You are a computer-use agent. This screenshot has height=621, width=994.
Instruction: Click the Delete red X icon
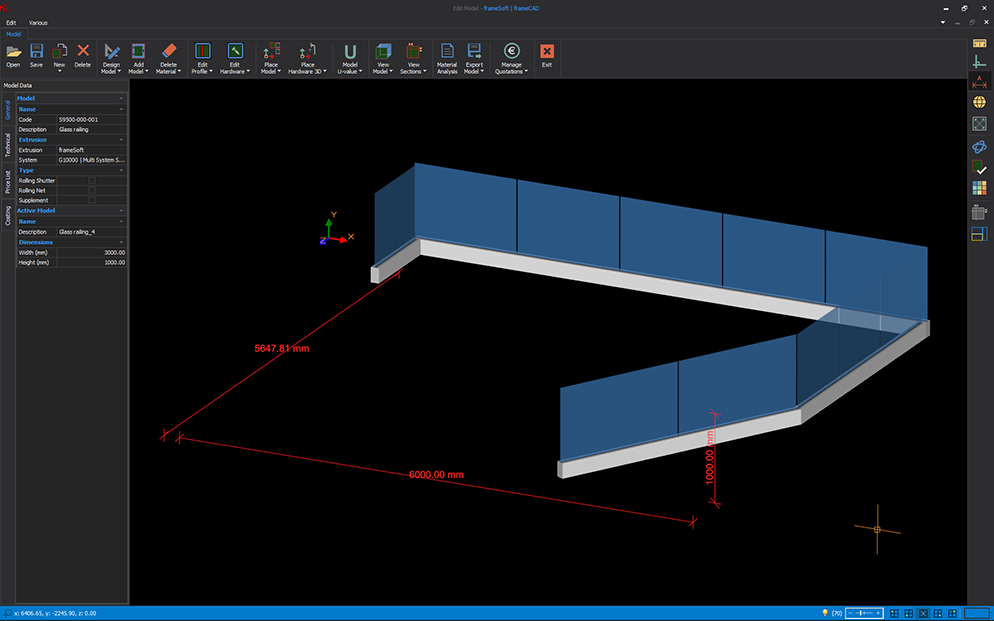[82, 51]
